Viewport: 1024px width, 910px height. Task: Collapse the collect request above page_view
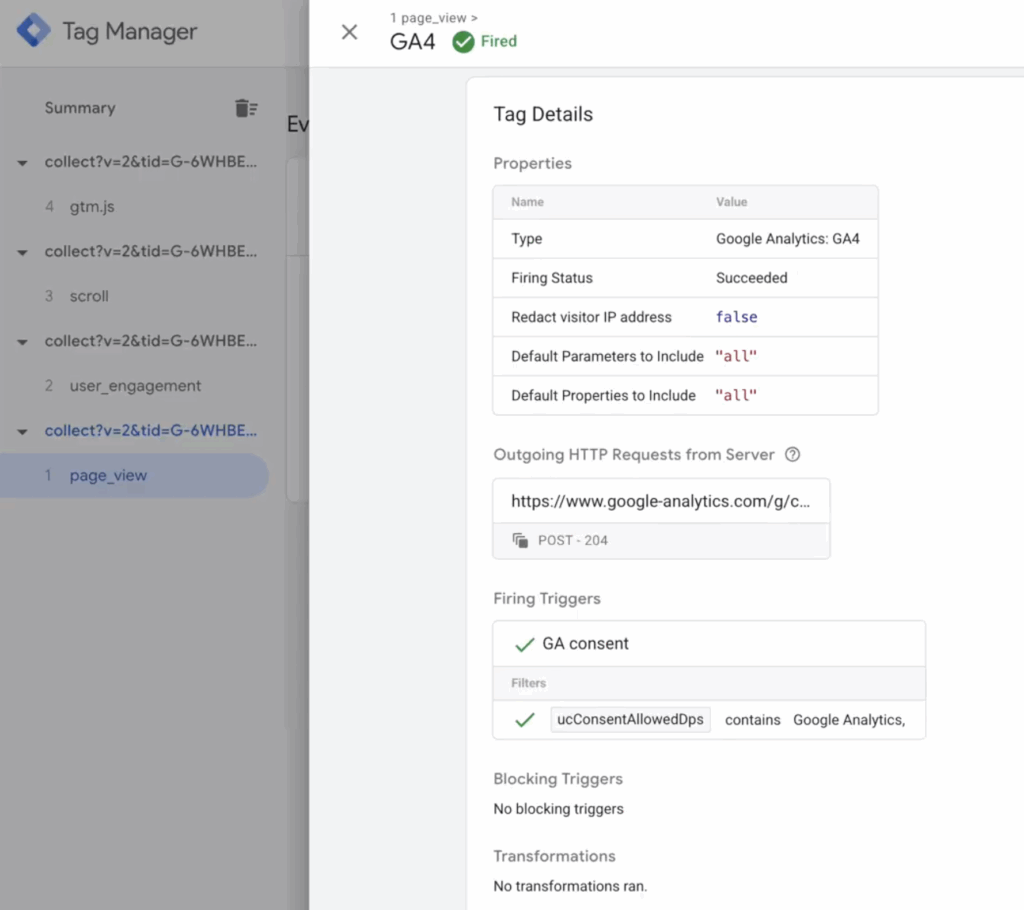click(x=22, y=431)
